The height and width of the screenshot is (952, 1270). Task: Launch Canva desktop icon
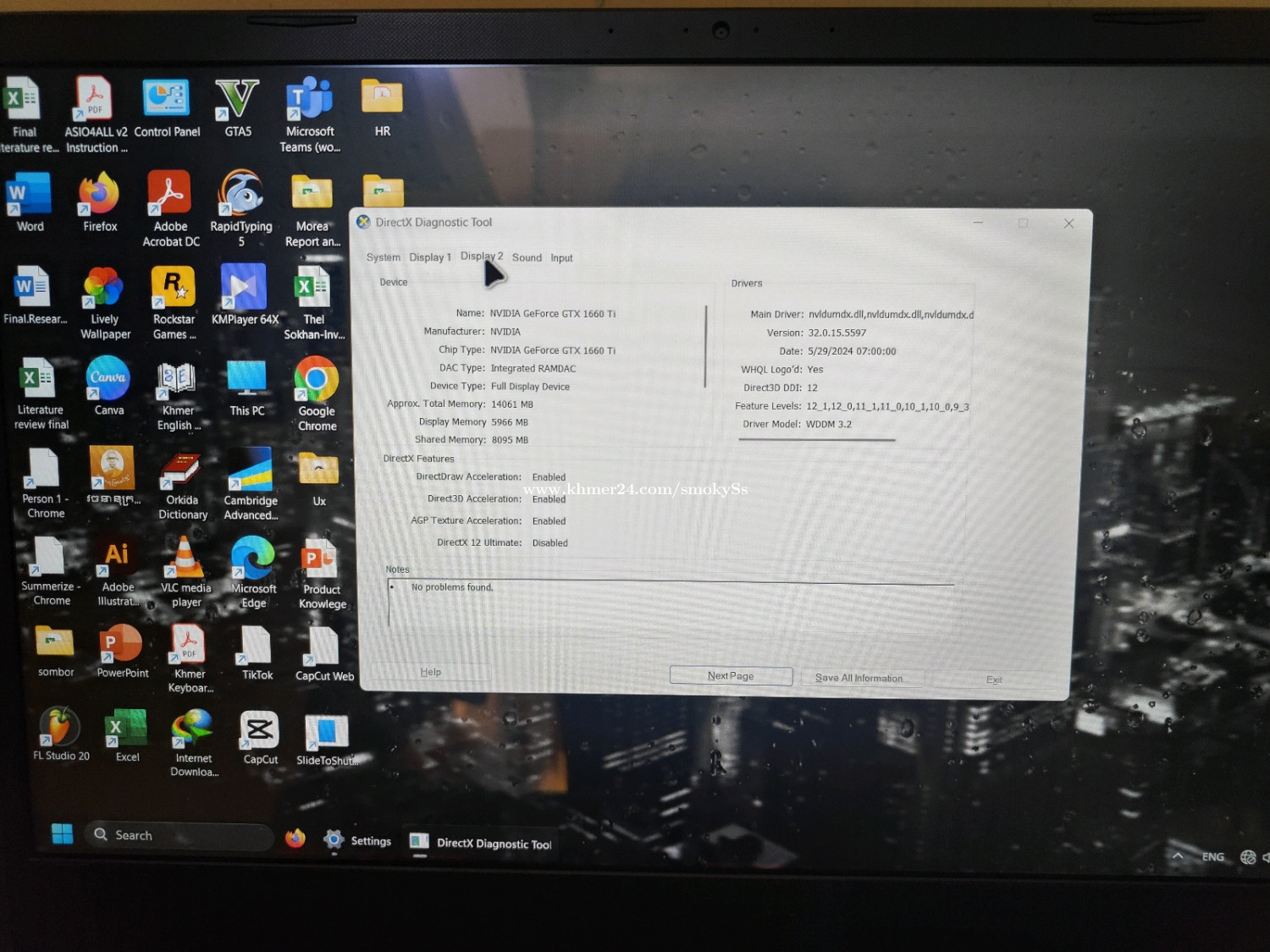point(108,387)
